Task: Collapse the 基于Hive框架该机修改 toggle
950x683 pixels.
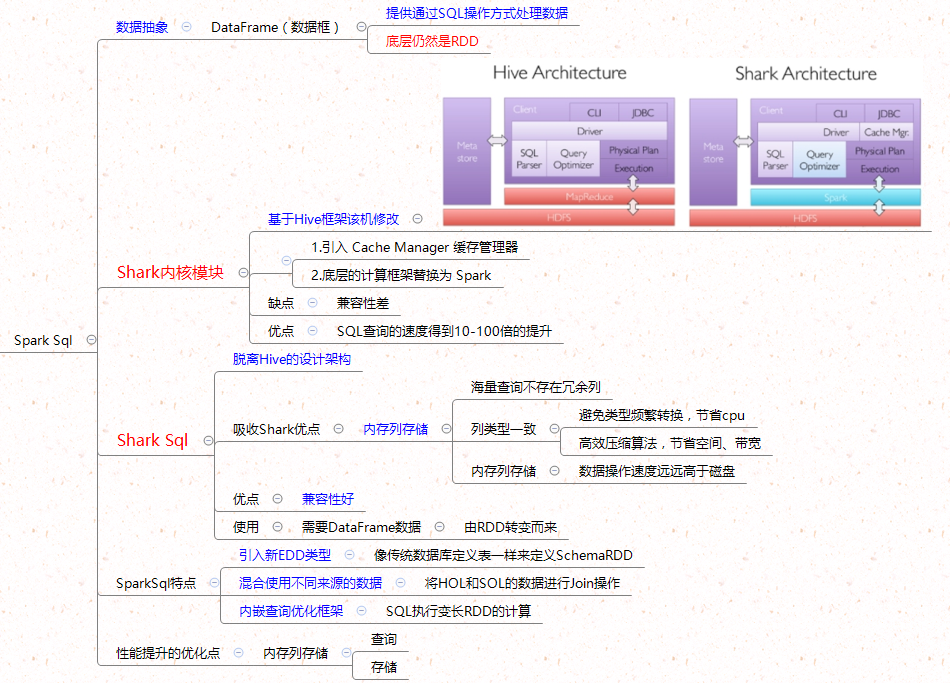Action: pyautogui.click(x=417, y=219)
